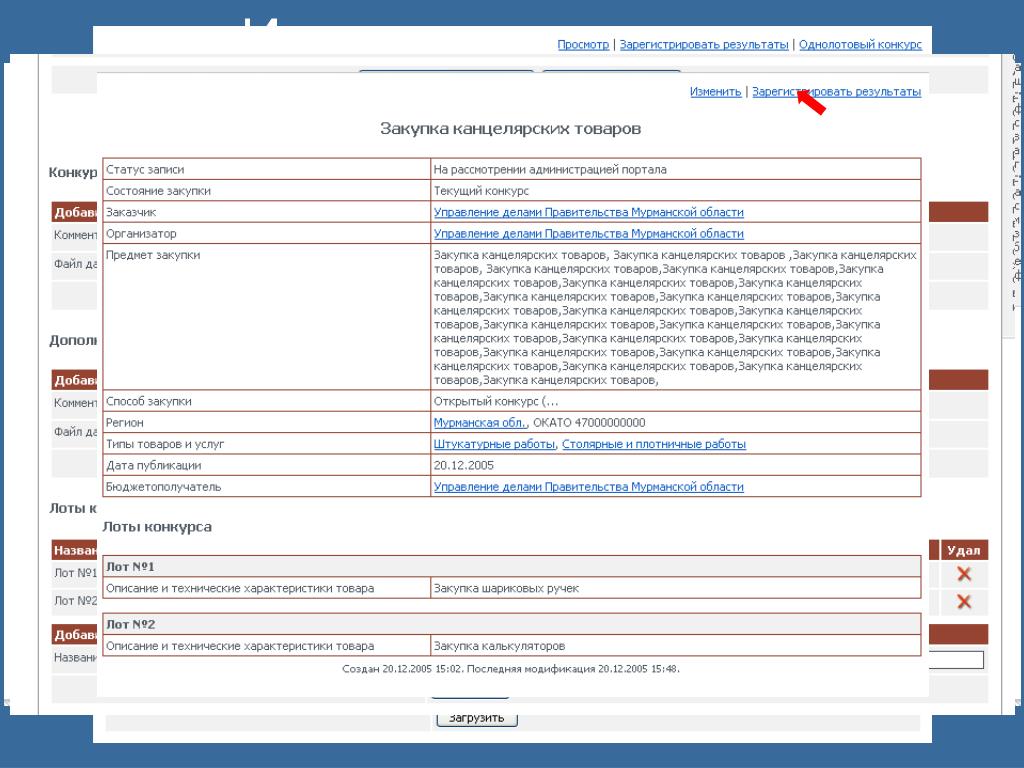Open the Изменить link

[715, 91]
